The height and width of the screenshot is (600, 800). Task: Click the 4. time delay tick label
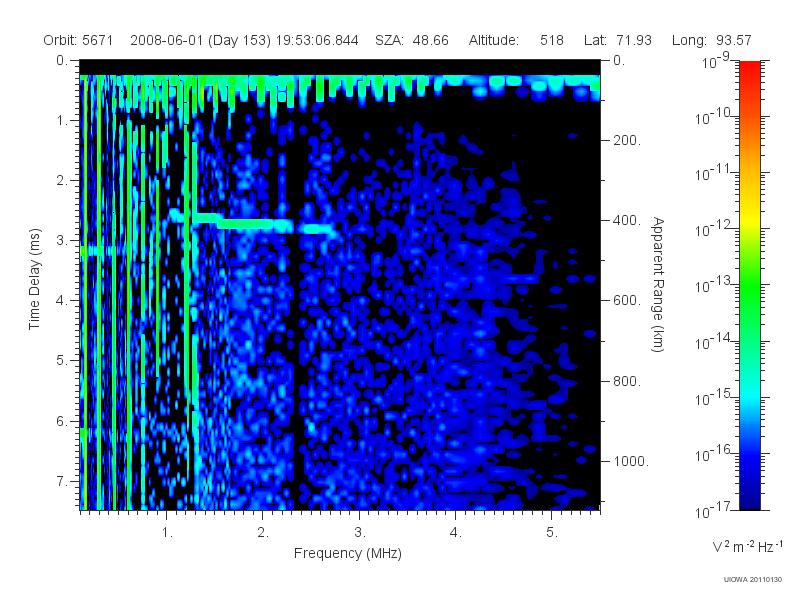(62, 301)
